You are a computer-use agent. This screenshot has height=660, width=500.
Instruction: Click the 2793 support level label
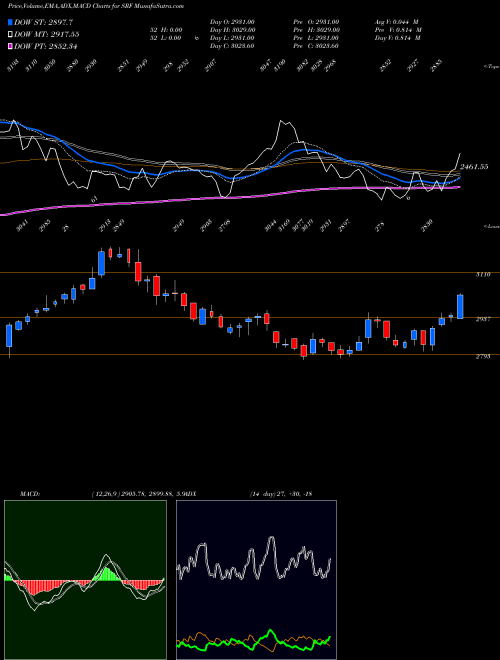point(483,357)
